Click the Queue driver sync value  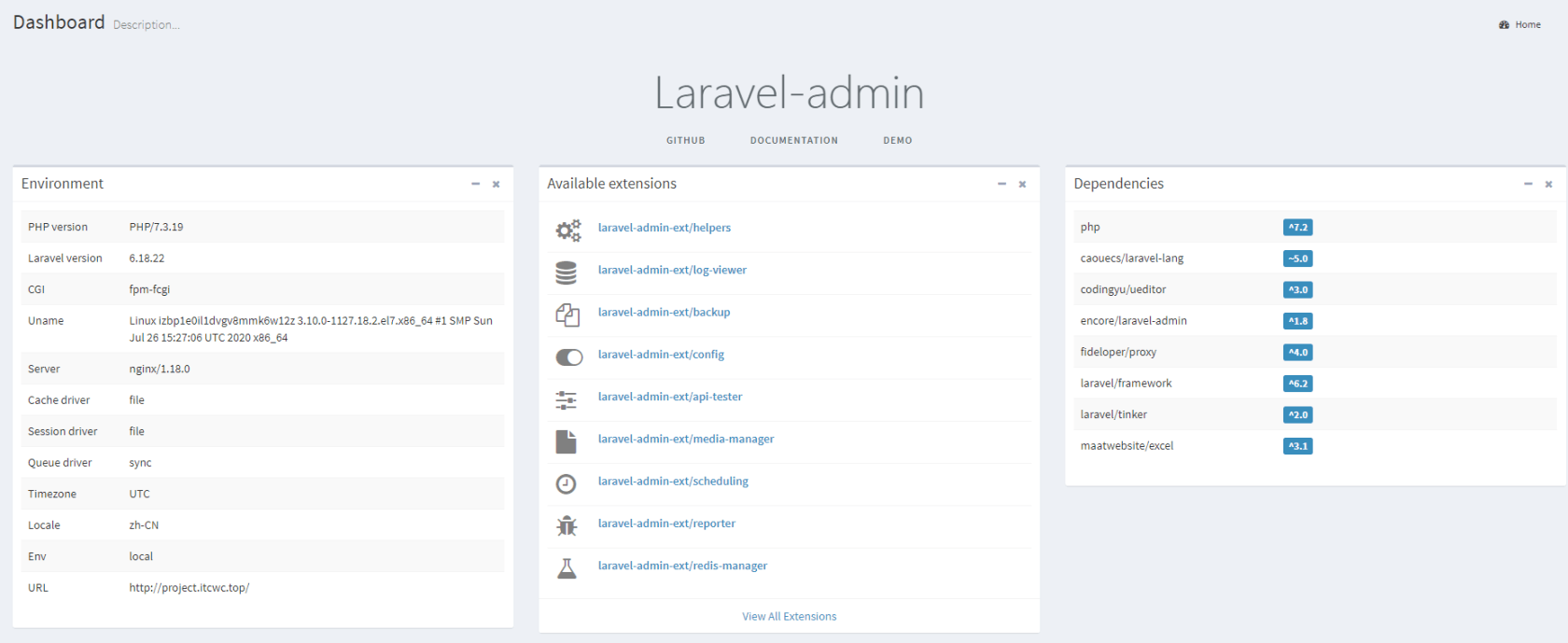[140, 463]
